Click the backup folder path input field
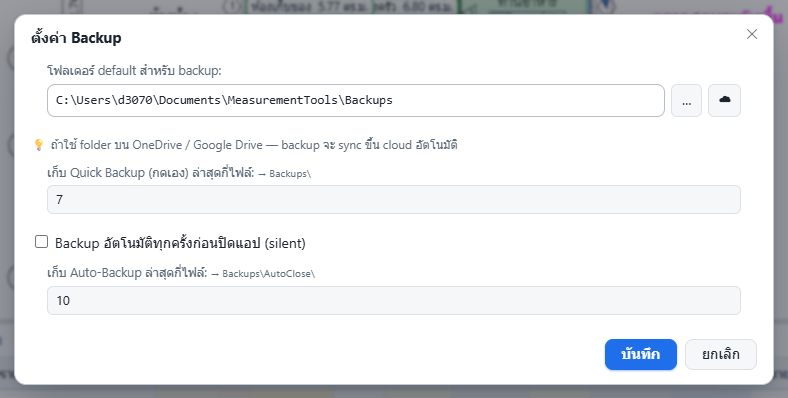Screen dimensions: 788x398 coord(356,101)
